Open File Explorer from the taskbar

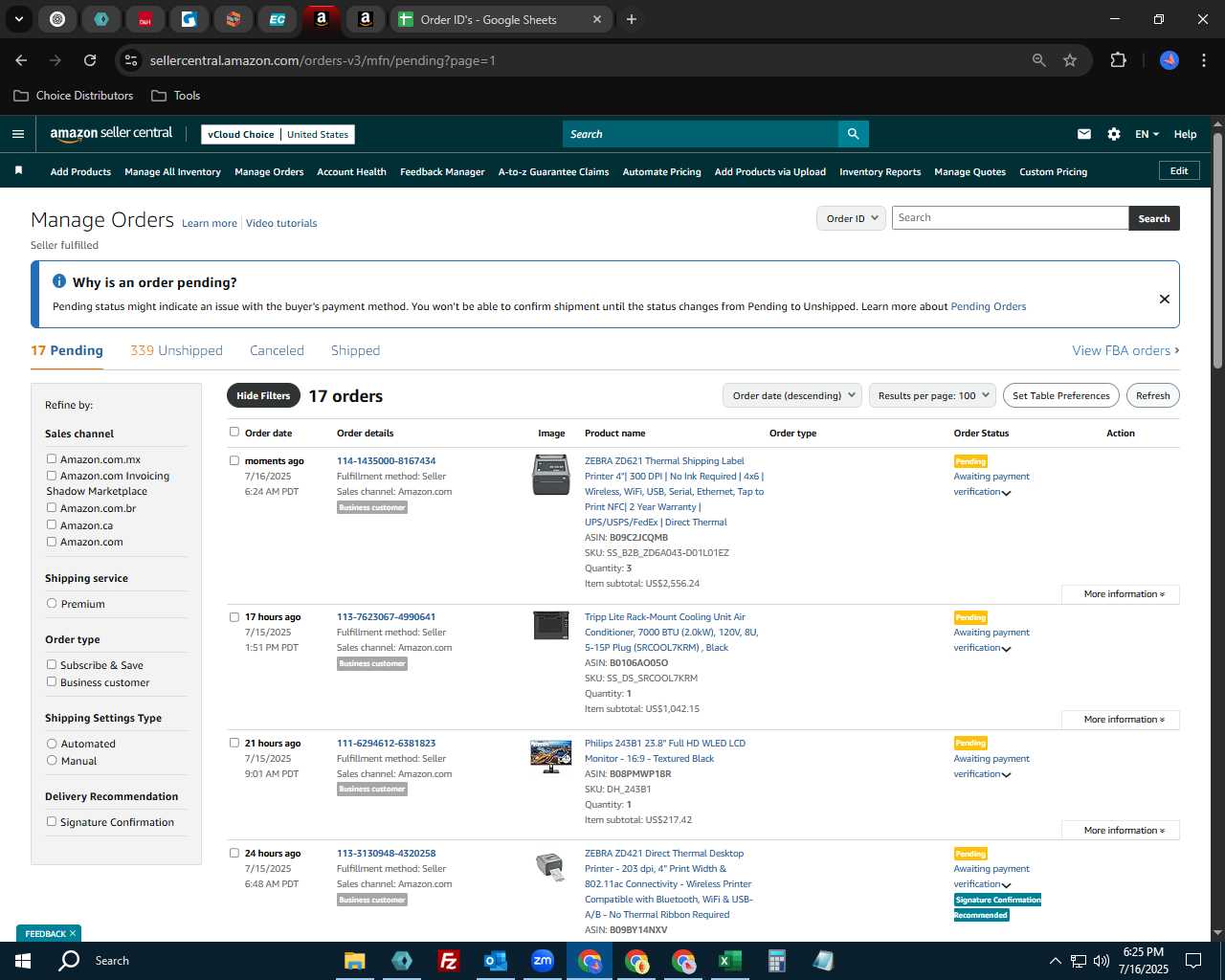355,961
